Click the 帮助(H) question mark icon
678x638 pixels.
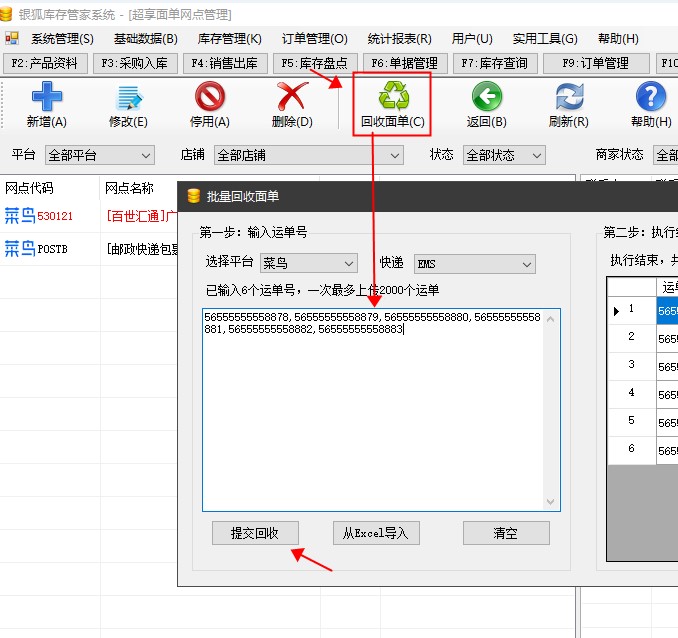tap(650, 98)
